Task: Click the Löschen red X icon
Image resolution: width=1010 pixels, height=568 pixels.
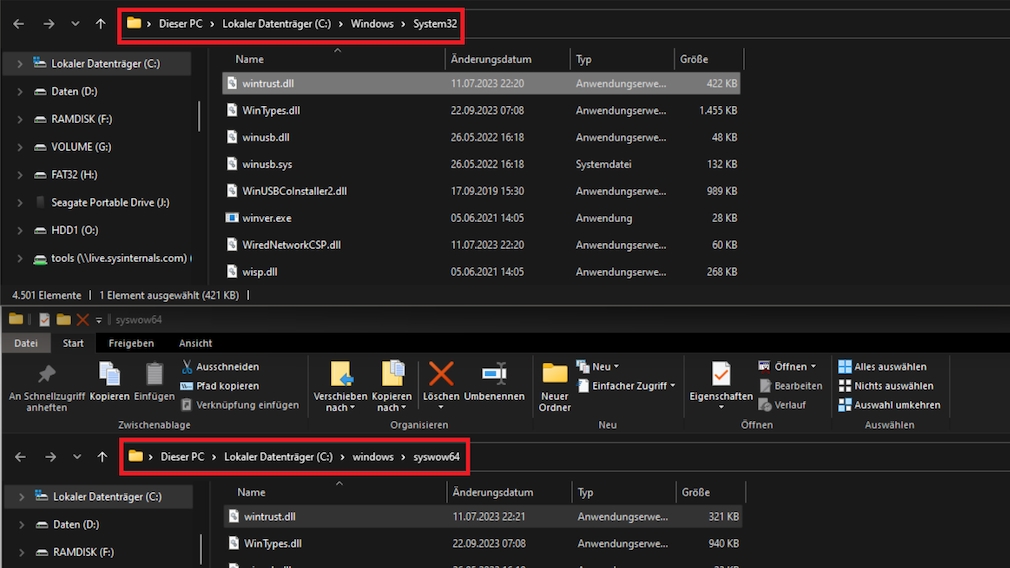Action: [441, 375]
